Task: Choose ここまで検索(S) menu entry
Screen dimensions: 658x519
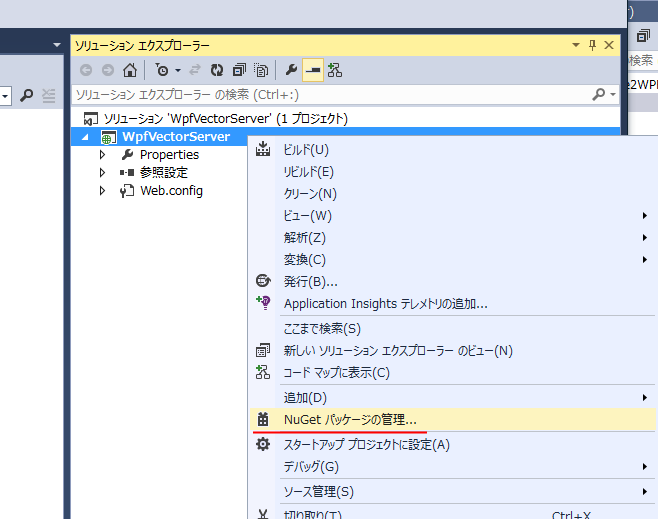Action: (453, 329)
